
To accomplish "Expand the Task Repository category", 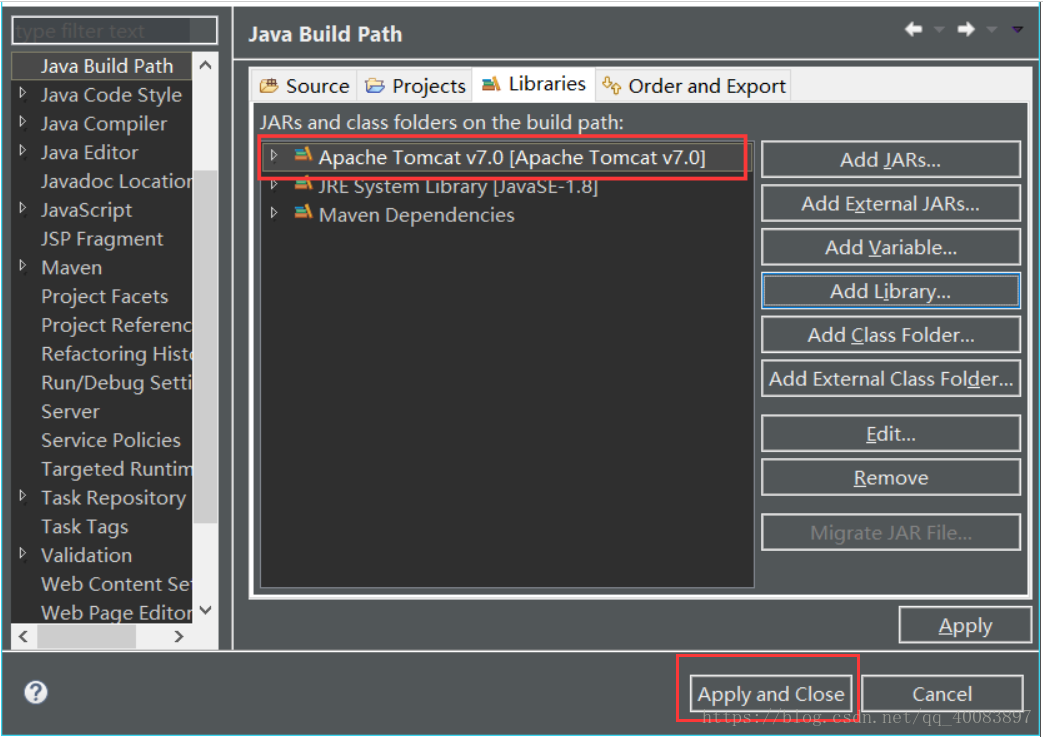I will 23,496.
